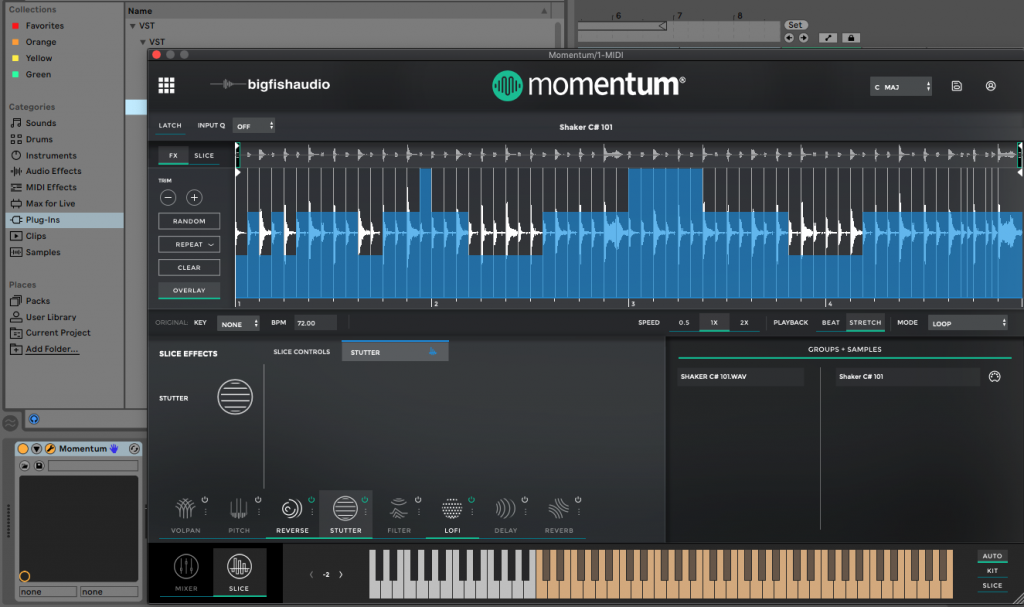Open the account profile icon
The width and height of the screenshot is (1024, 607).
tap(991, 86)
